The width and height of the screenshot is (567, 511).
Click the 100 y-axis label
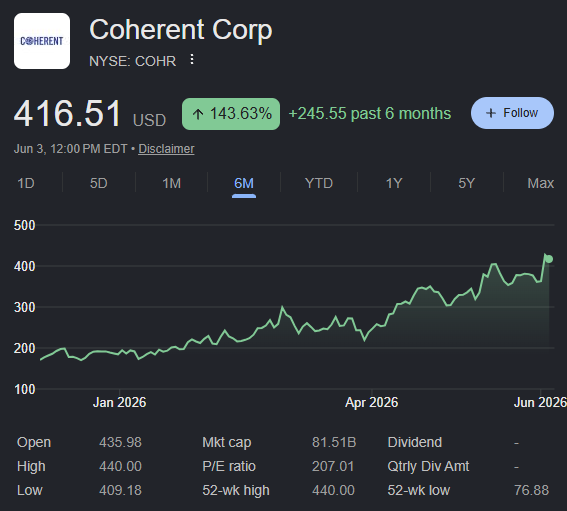tap(25, 389)
